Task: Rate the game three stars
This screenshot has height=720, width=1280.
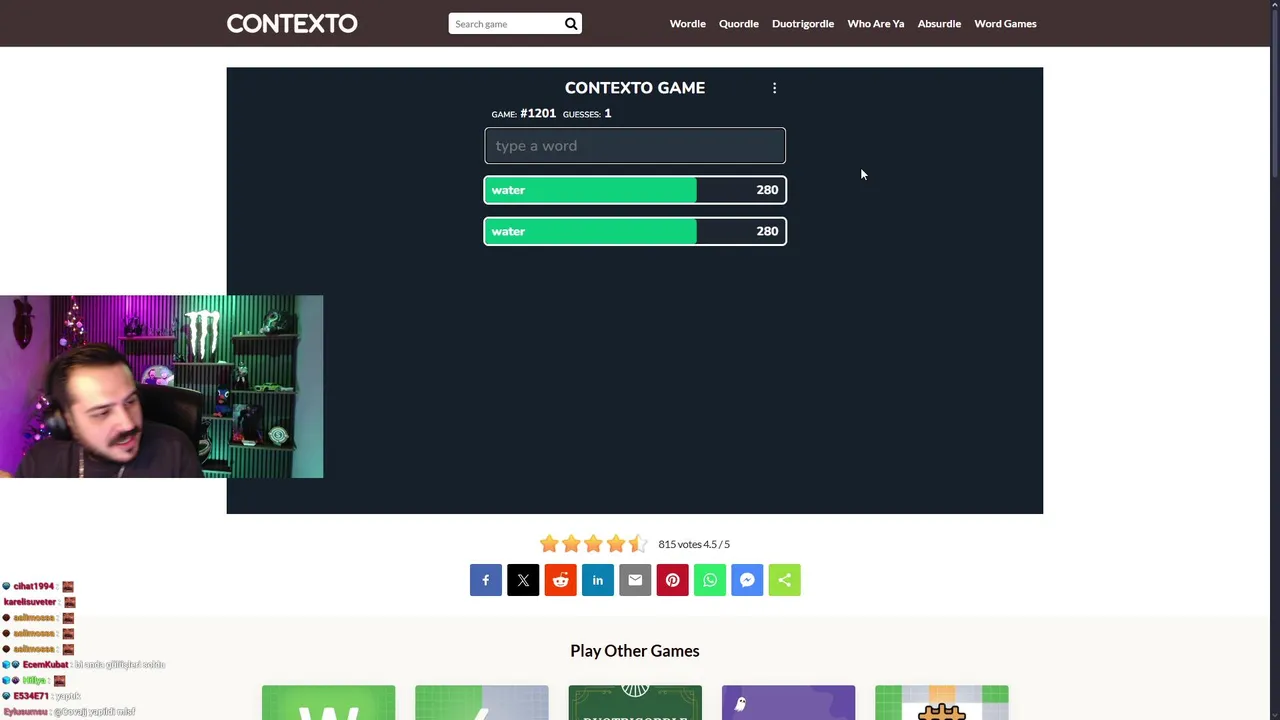Action: (x=593, y=544)
